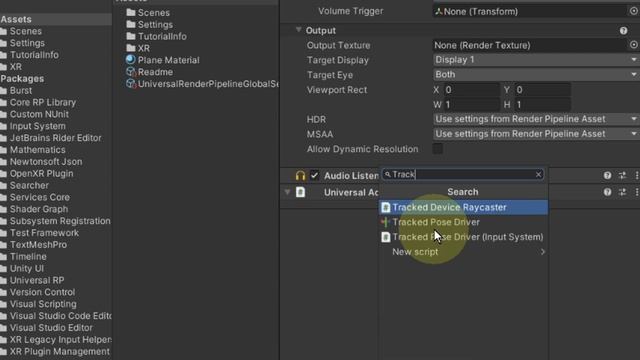This screenshot has width=640, height=360.
Task: Clear the component search field
Action: pyautogui.click(x=538, y=175)
